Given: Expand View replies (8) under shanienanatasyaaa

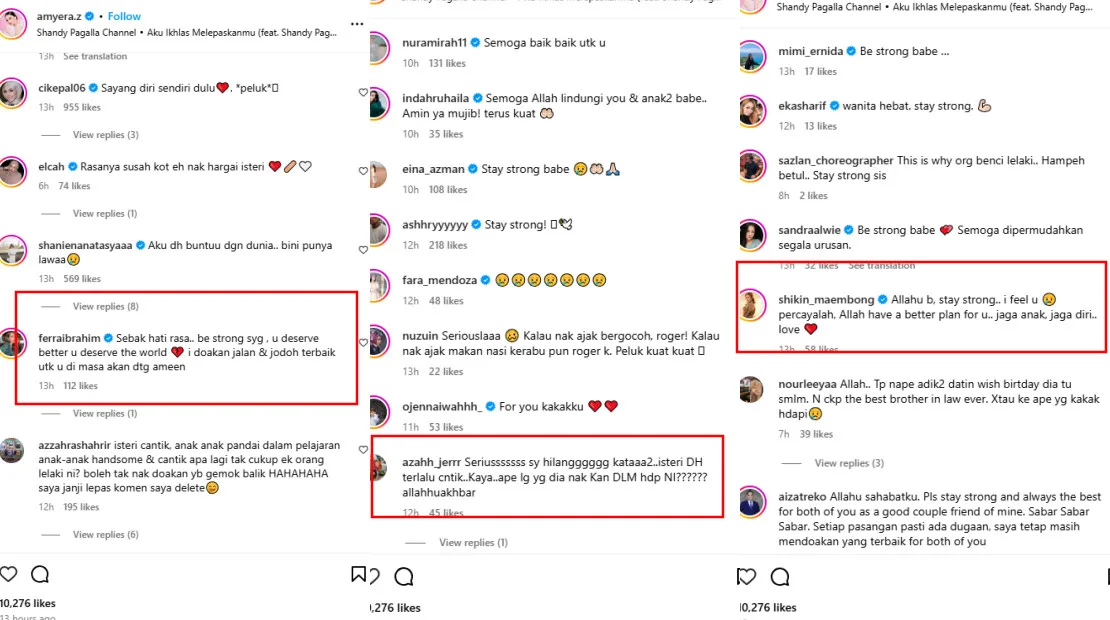Looking at the screenshot, I should point(105,306).
